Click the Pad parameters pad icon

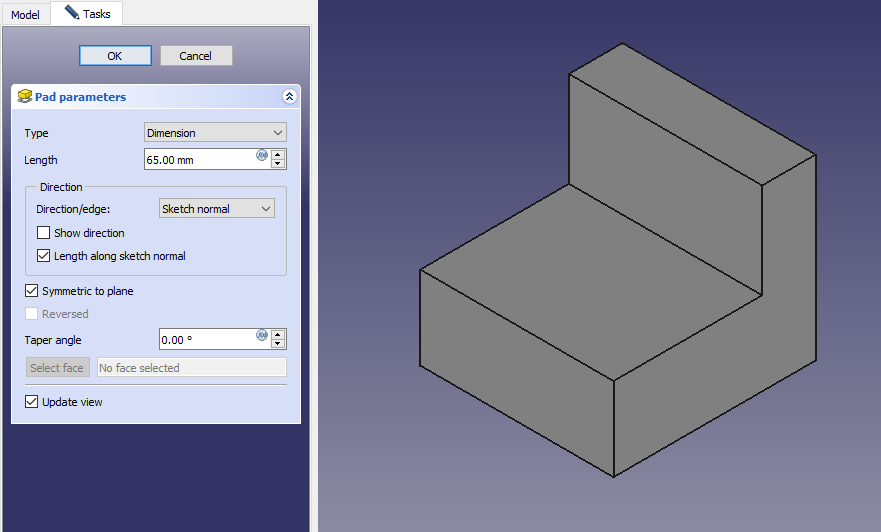click(x=25, y=97)
